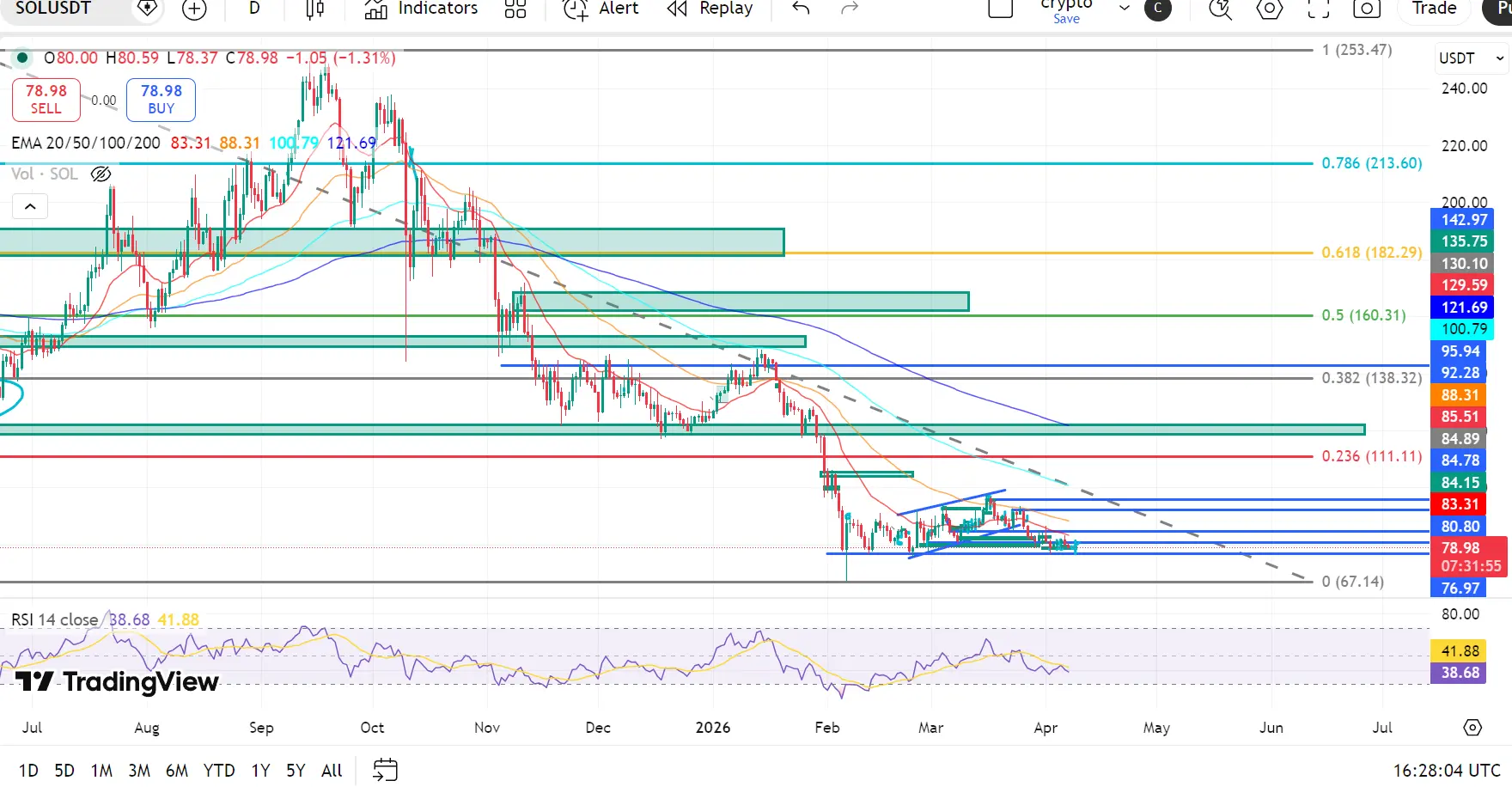1512x793 pixels.
Task: Switch to the 1Y time range
Action: point(260,771)
